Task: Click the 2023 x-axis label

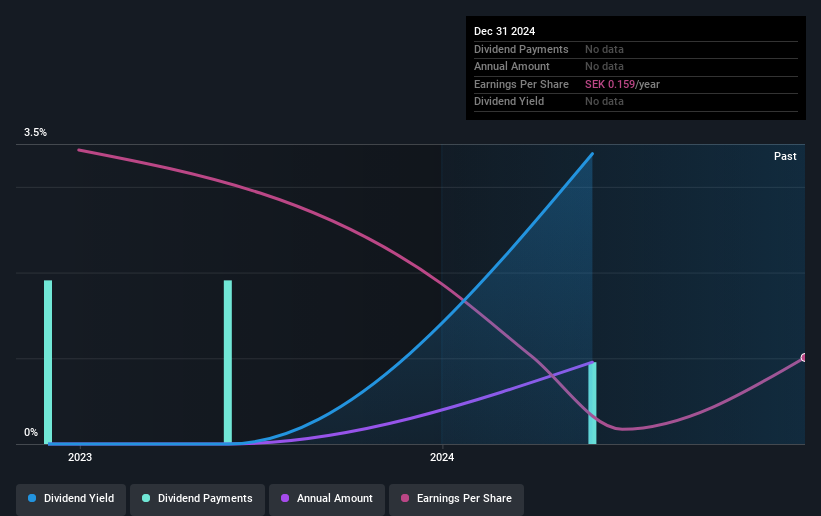Action: tap(80, 457)
